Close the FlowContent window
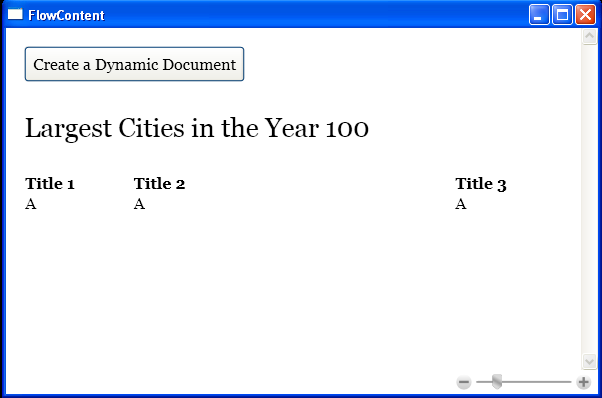 585,15
